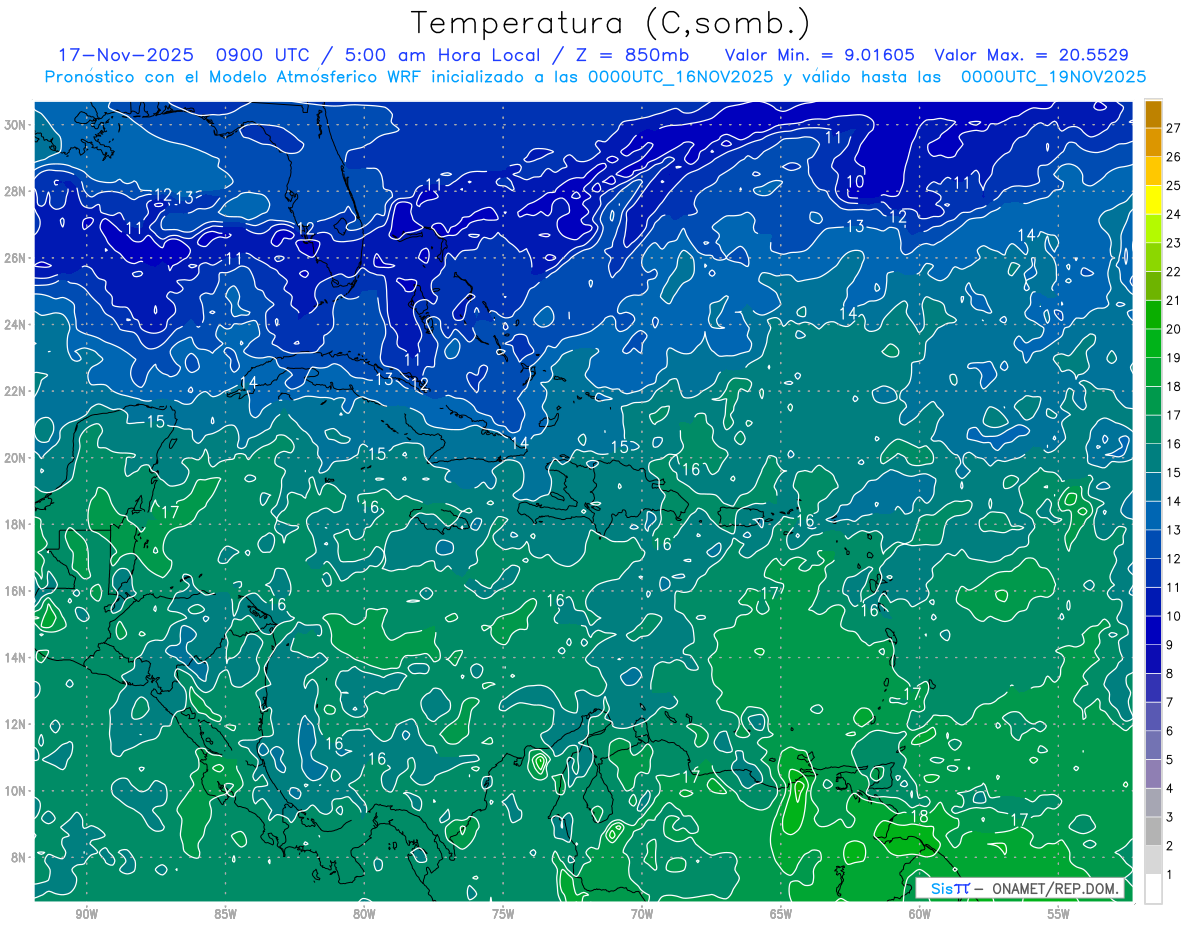Viewport: 1200px width, 927px height.
Task: Click '0000UTC_19NOV2025' valid-until text
Action: [1053, 77]
